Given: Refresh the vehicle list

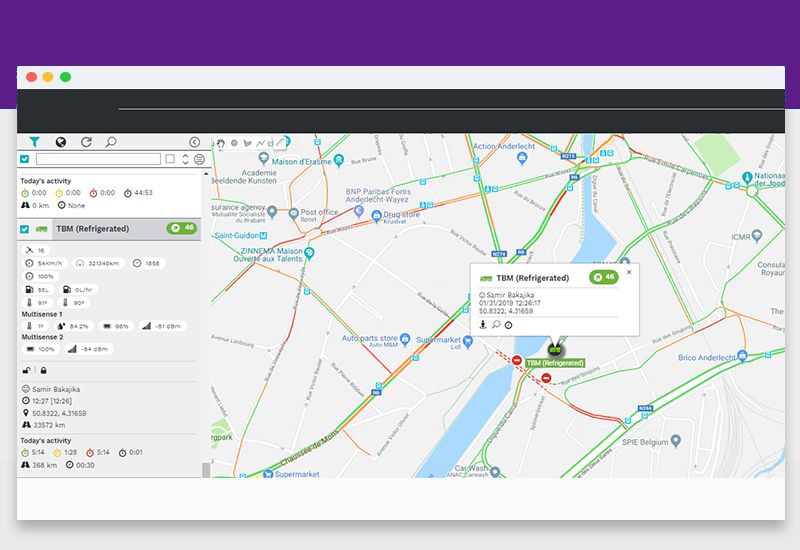Looking at the screenshot, I should click(86, 142).
